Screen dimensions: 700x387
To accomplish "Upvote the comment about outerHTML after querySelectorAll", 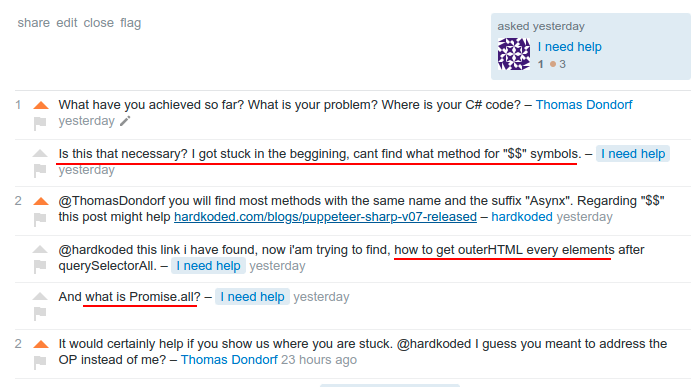I will [40, 250].
